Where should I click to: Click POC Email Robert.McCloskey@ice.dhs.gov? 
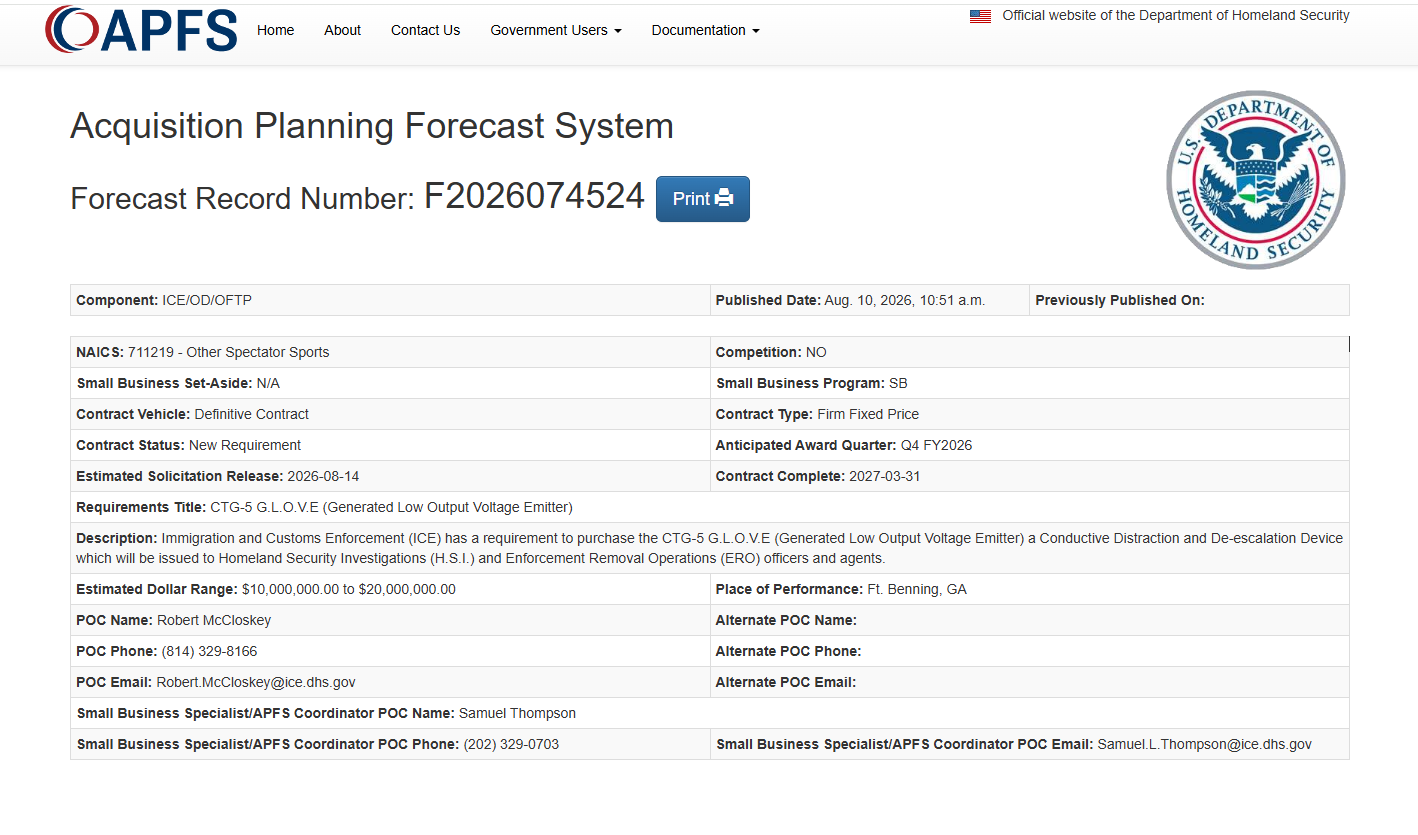[216, 682]
